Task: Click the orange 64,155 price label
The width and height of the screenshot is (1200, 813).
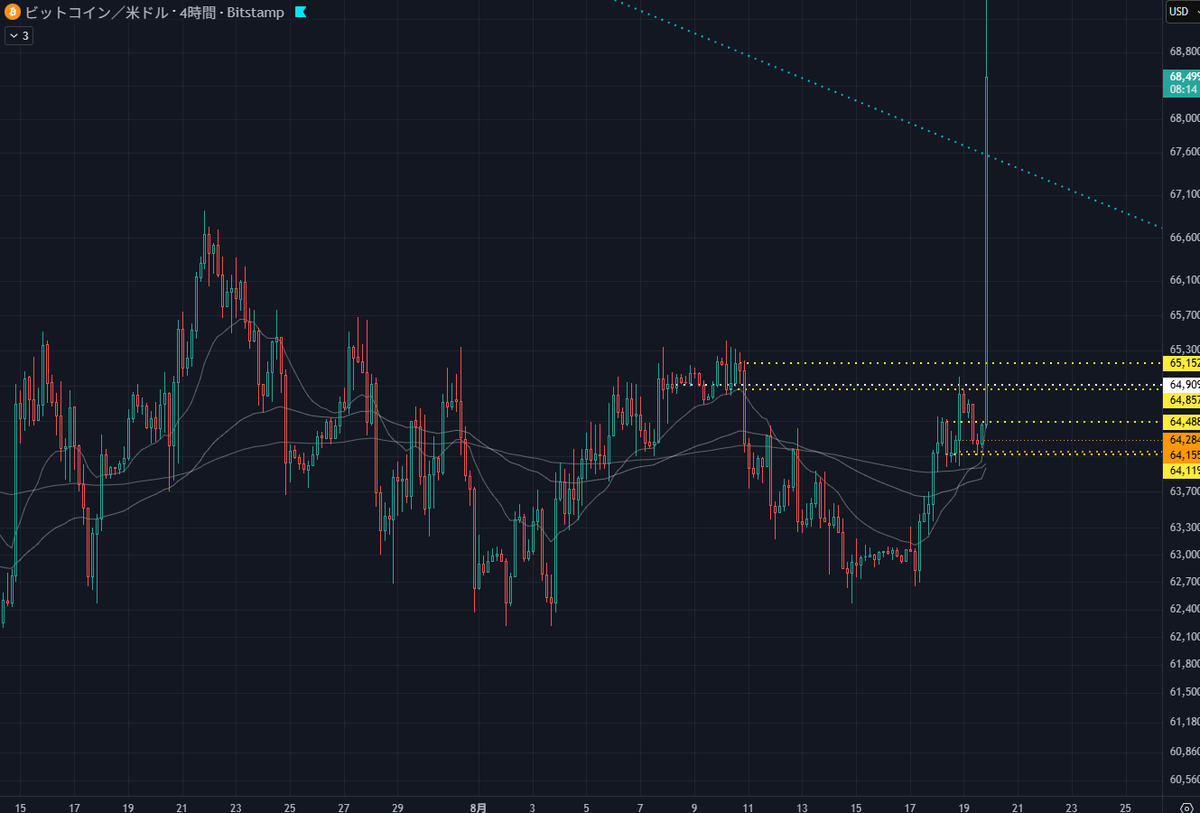Action: point(1181,454)
